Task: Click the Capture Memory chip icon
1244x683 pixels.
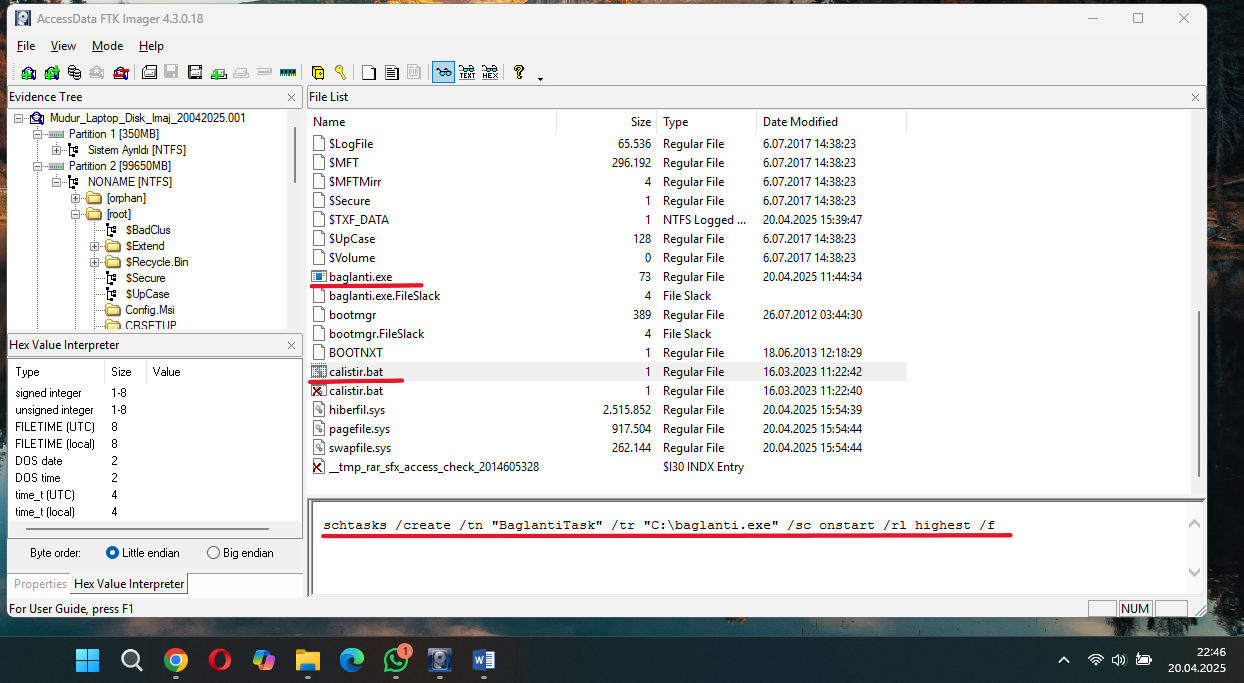Action: point(288,72)
